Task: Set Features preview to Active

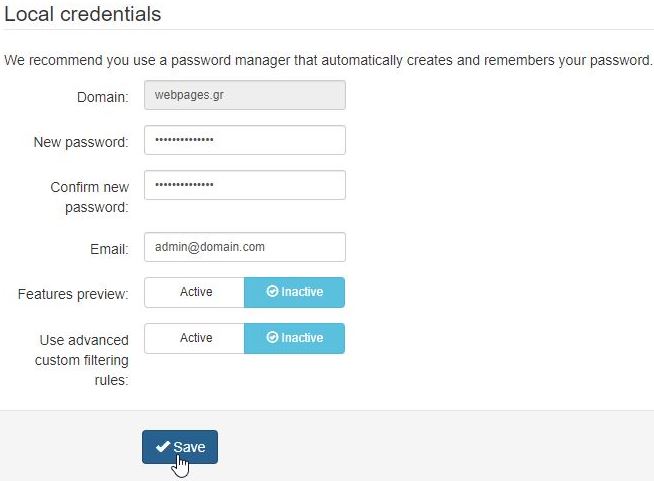Action: coord(195,292)
